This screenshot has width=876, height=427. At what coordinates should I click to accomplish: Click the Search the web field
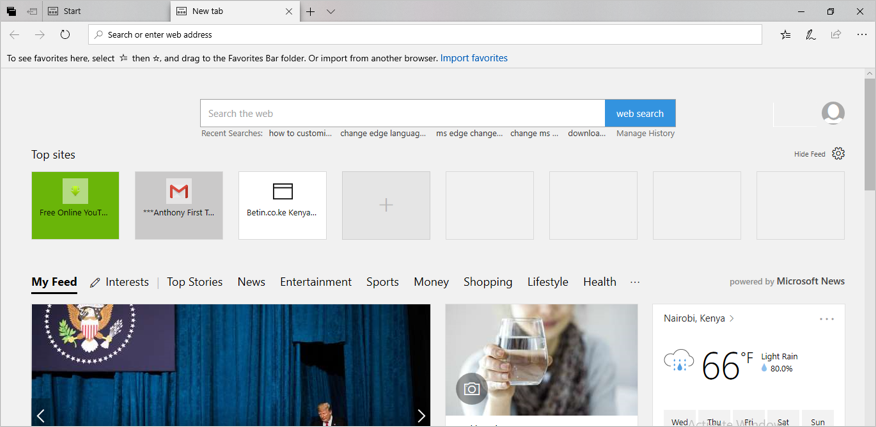click(402, 113)
